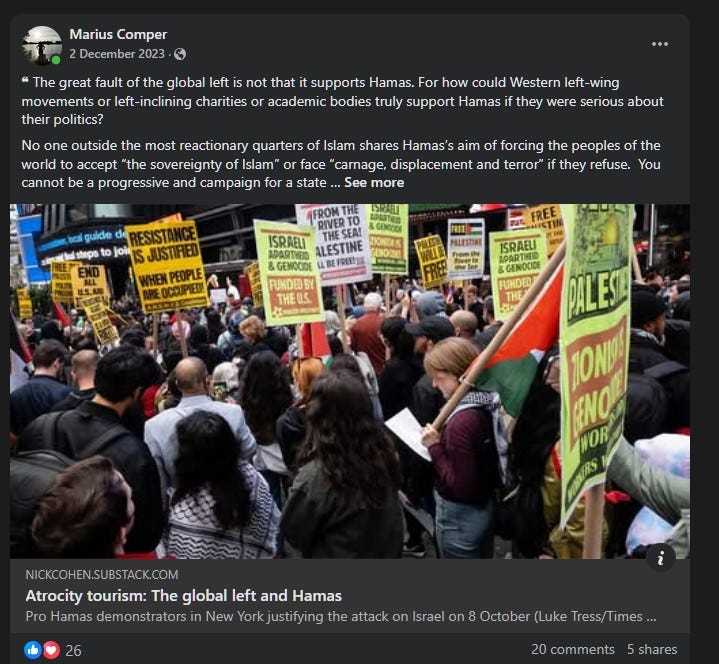The image size is (719, 664).
Task: View the 5 shares list
Action: tap(652, 649)
